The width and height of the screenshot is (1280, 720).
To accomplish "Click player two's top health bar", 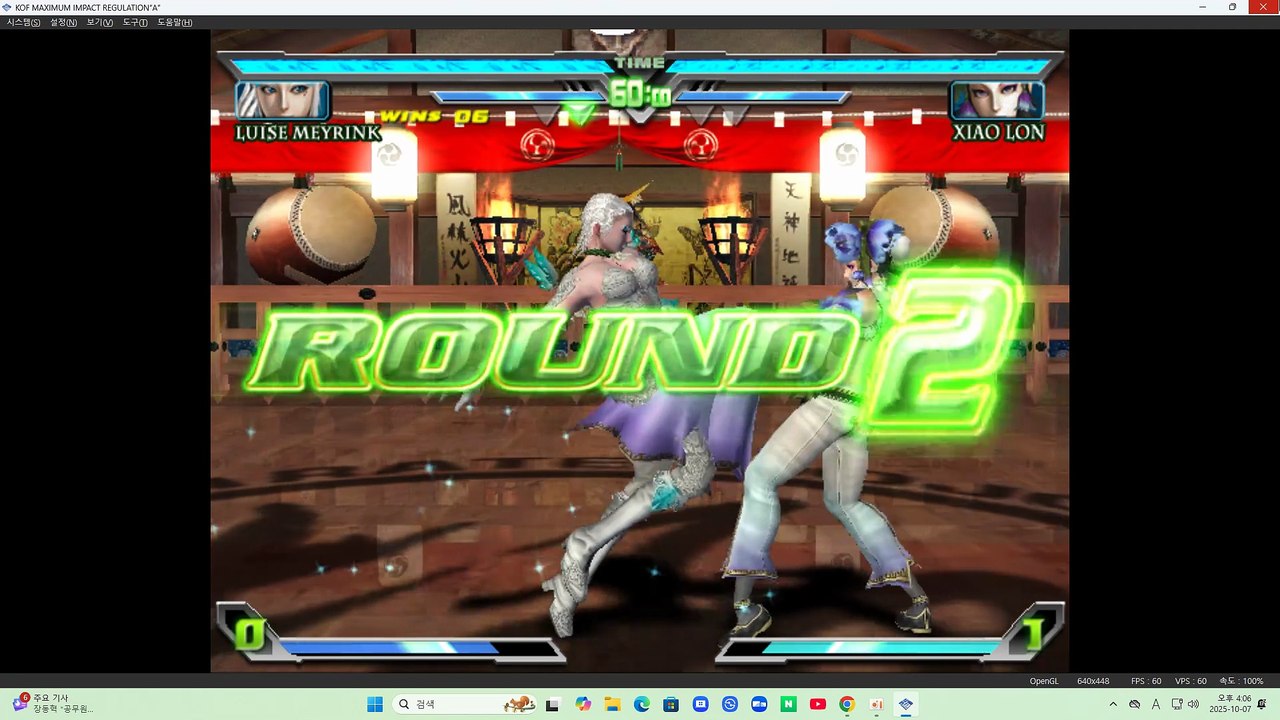I will (x=860, y=67).
